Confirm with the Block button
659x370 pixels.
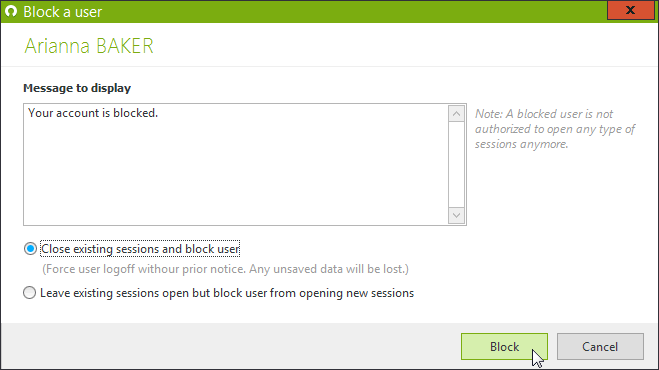coord(504,347)
